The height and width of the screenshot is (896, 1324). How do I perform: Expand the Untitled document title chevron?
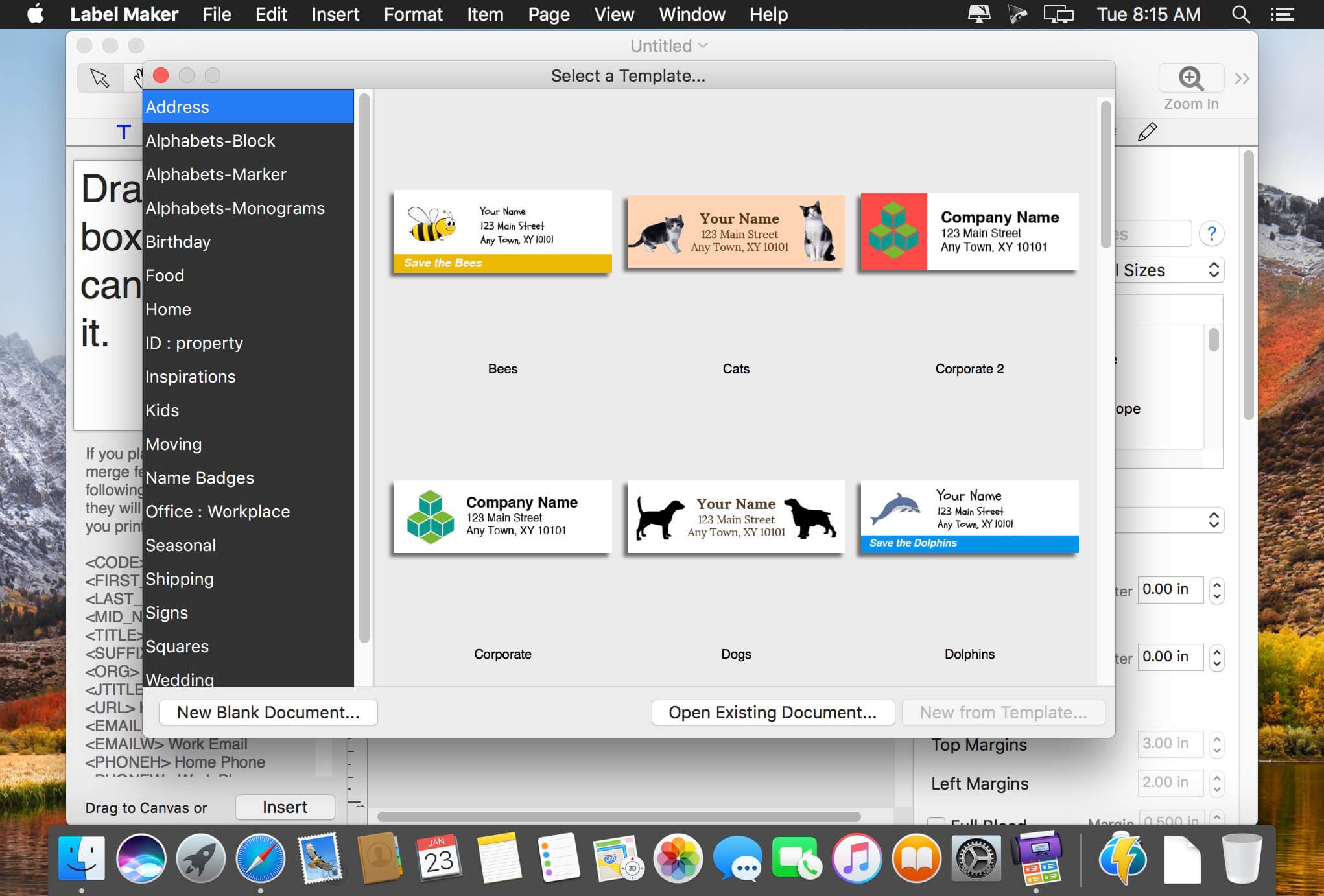click(x=703, y=45)
